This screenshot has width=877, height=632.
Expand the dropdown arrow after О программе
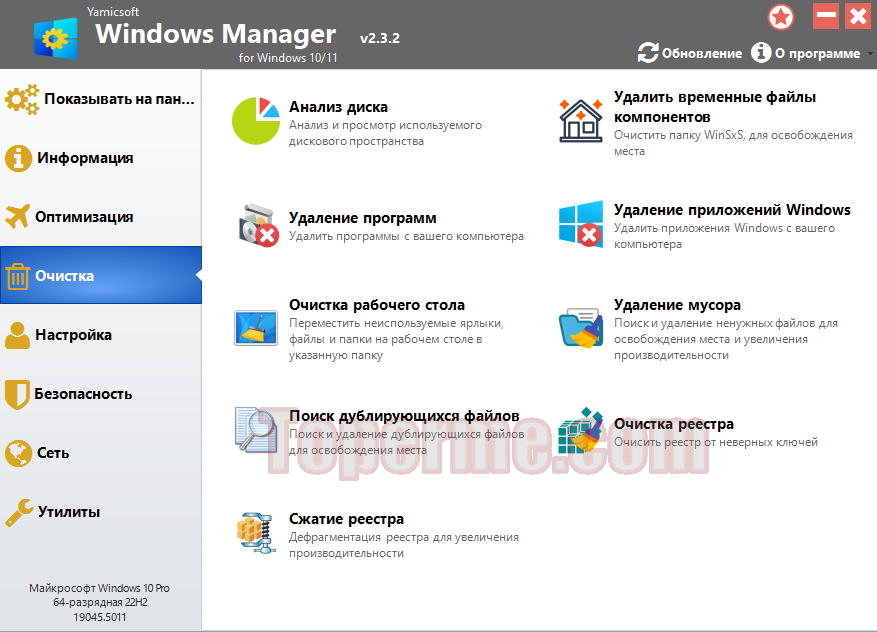(x=870, y=54)
